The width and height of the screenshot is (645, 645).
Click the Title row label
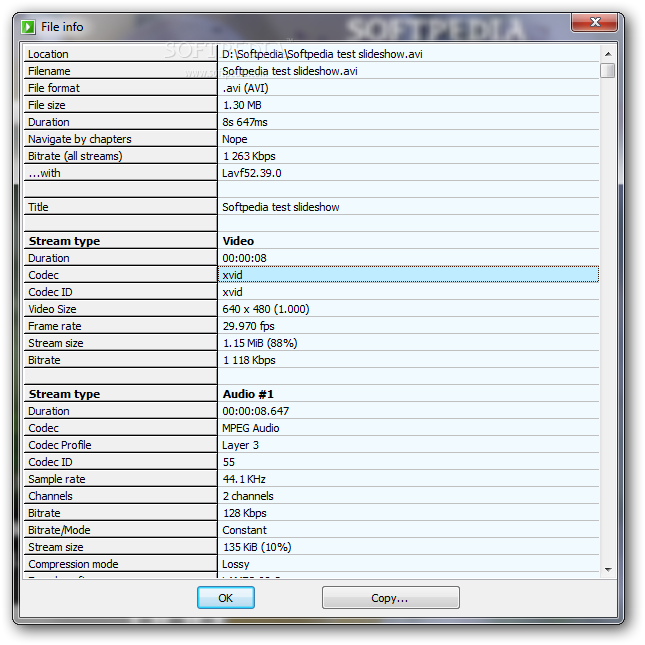tap(38, 207)
